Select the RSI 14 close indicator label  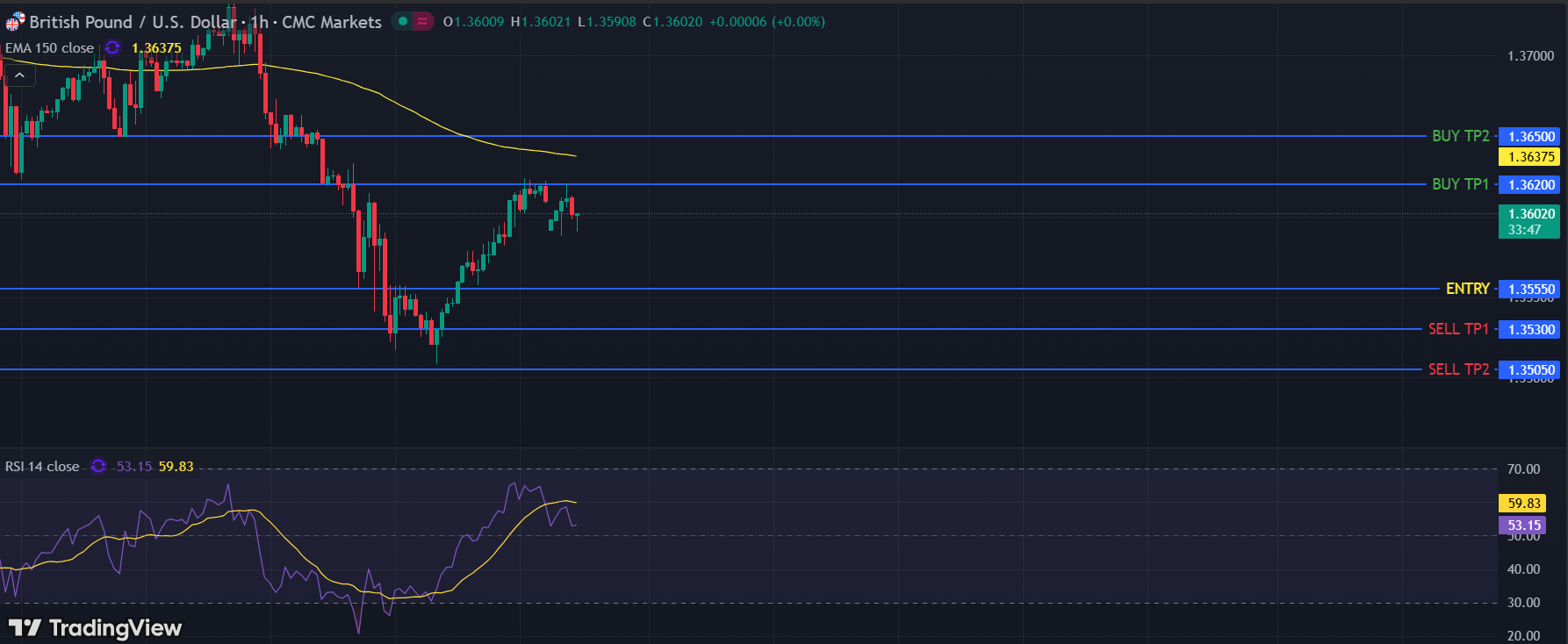click(x=42, y=467)
